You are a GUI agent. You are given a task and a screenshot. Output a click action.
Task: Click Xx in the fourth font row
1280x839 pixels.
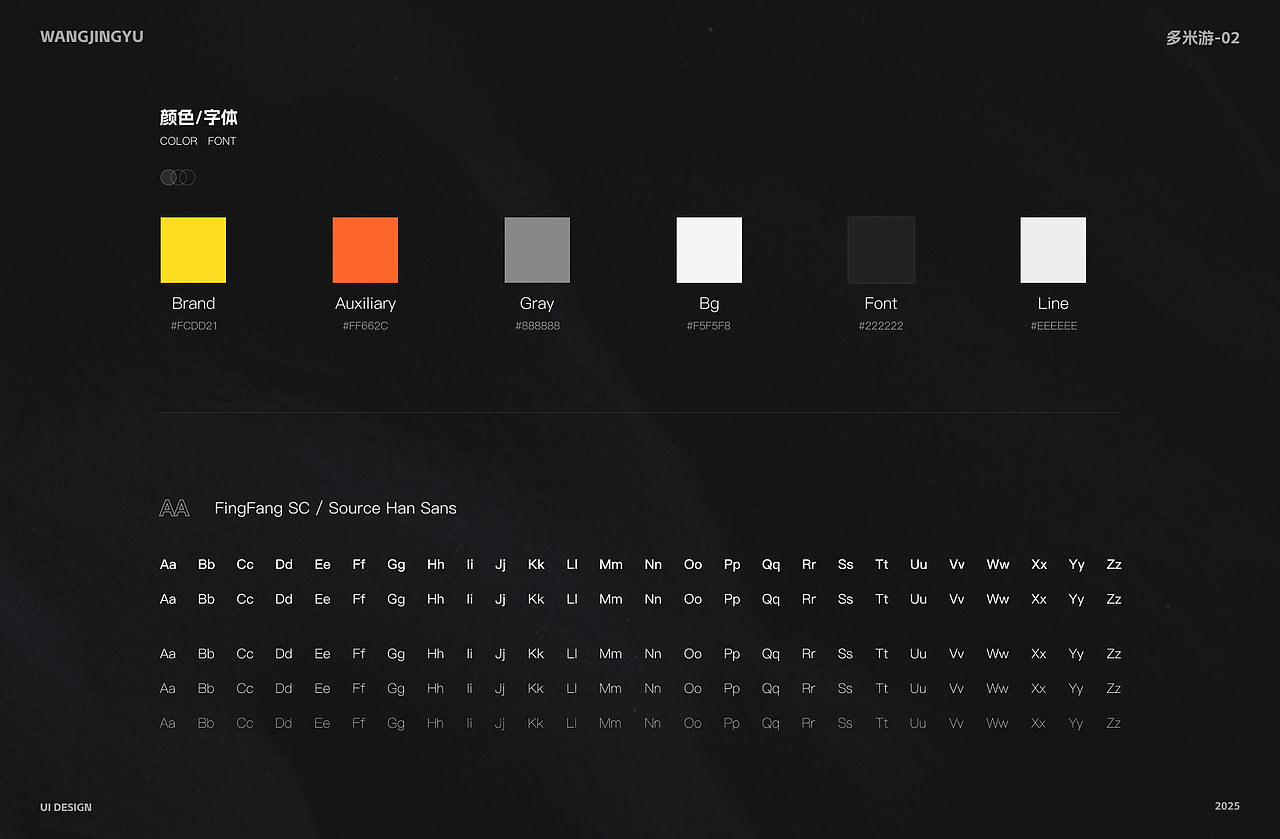click(x=1039, y=688)
